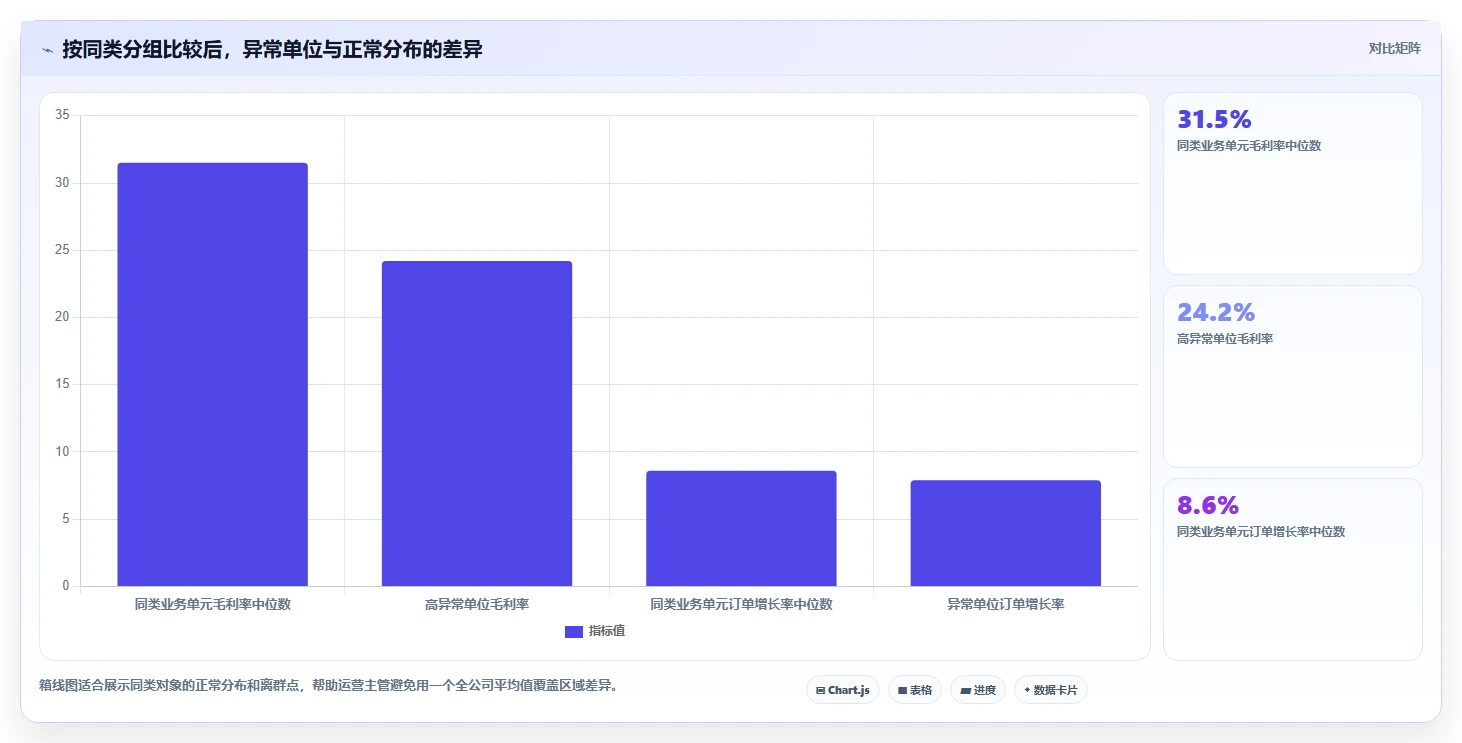Select the 数据卡片 pill tag
This screenshot has width=1462, height=743.
click(x=1051, y=690)
